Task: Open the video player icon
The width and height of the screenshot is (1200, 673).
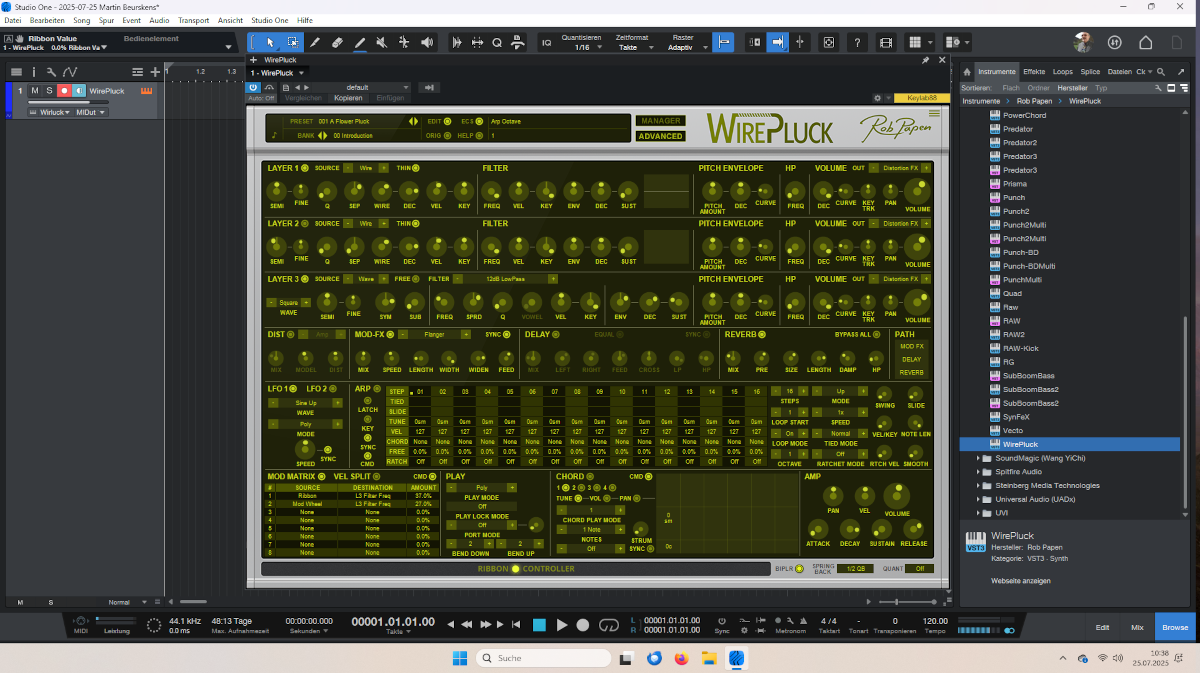Action: (886, 42)
